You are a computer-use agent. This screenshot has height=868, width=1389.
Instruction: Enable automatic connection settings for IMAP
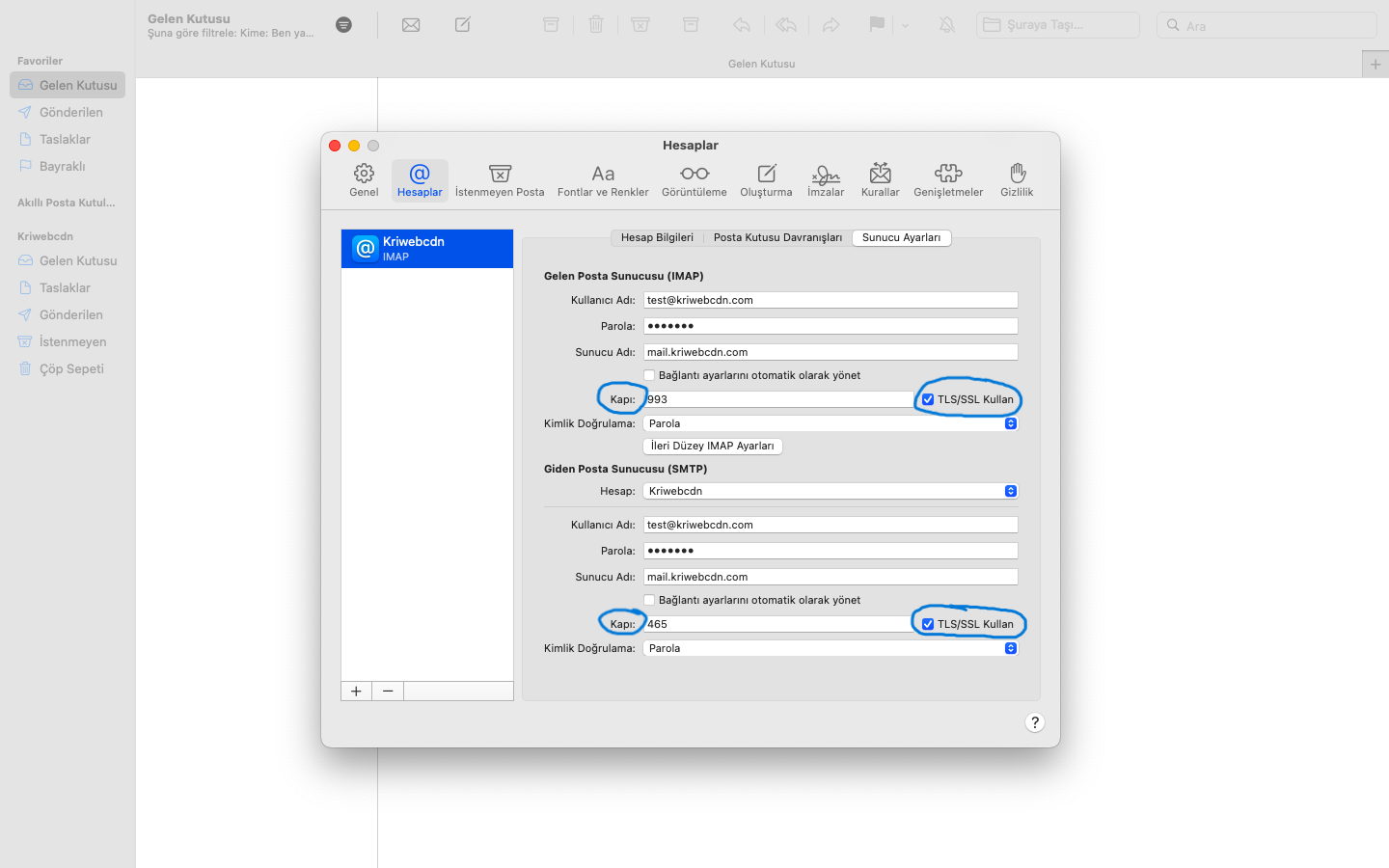[x=649, y=375]
